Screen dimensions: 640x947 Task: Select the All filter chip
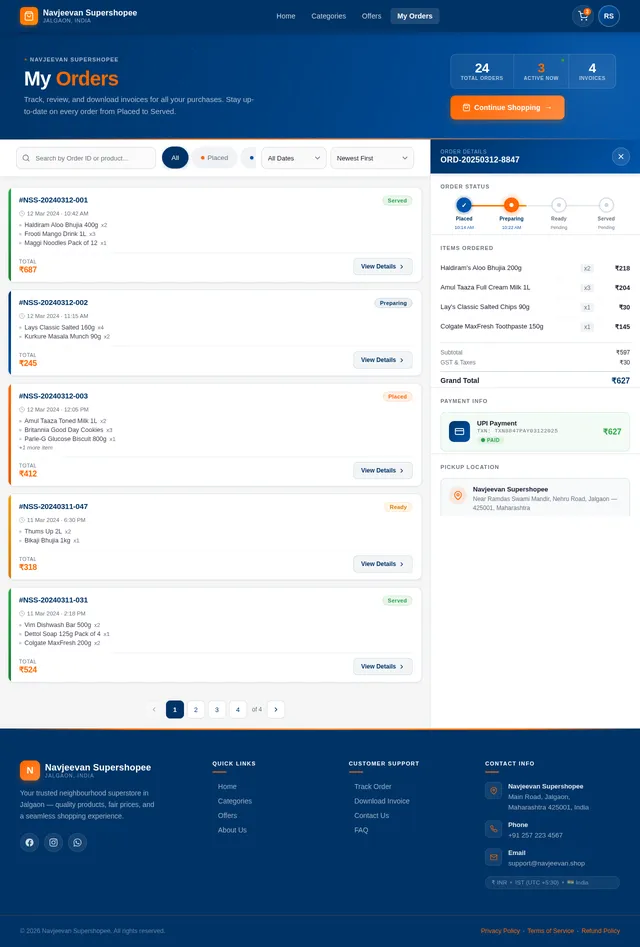174,158
